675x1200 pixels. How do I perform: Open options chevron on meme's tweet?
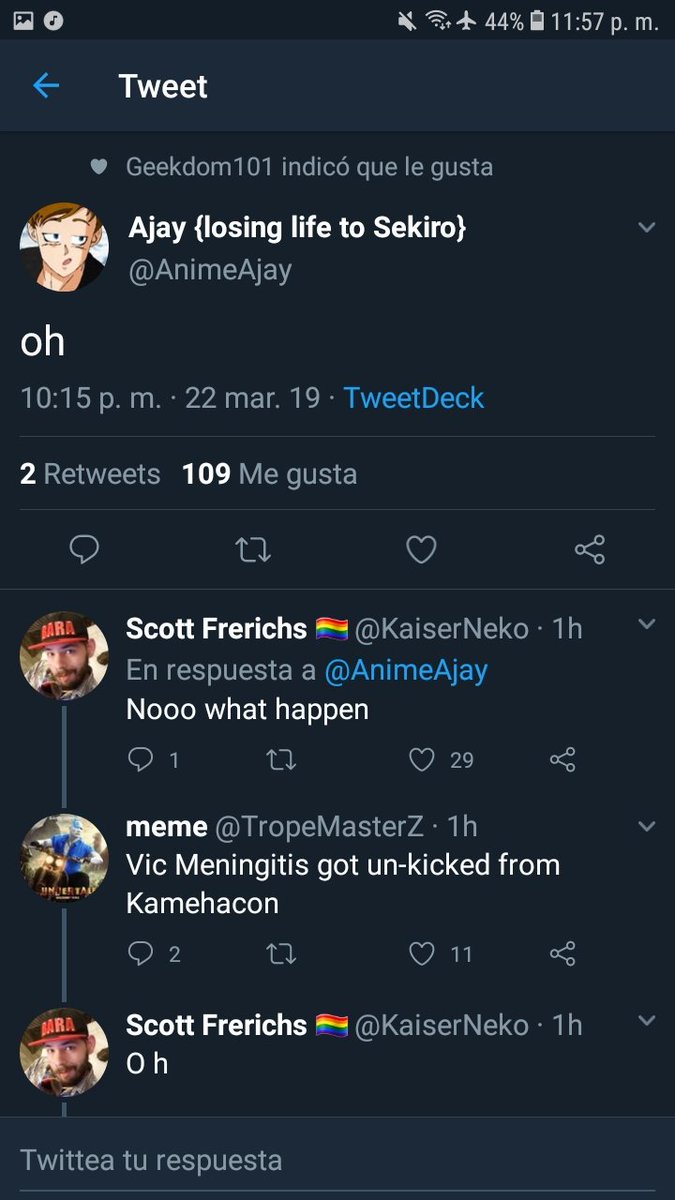[x=646, y=827]
